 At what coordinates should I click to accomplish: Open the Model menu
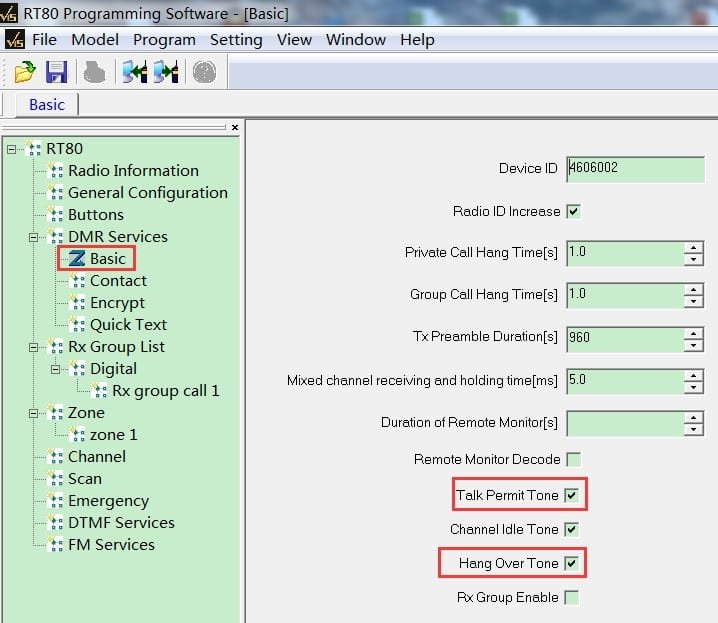click(95, 40)
